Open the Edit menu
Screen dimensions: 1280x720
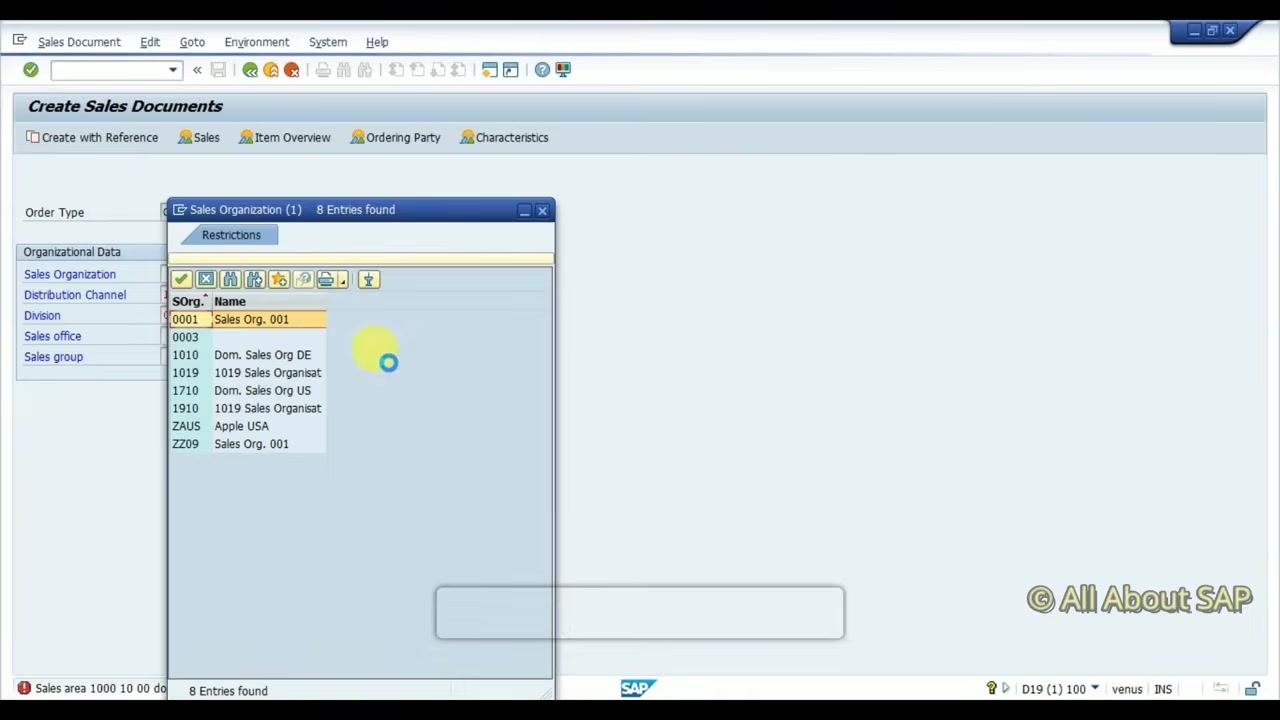(x=150, y=42)
